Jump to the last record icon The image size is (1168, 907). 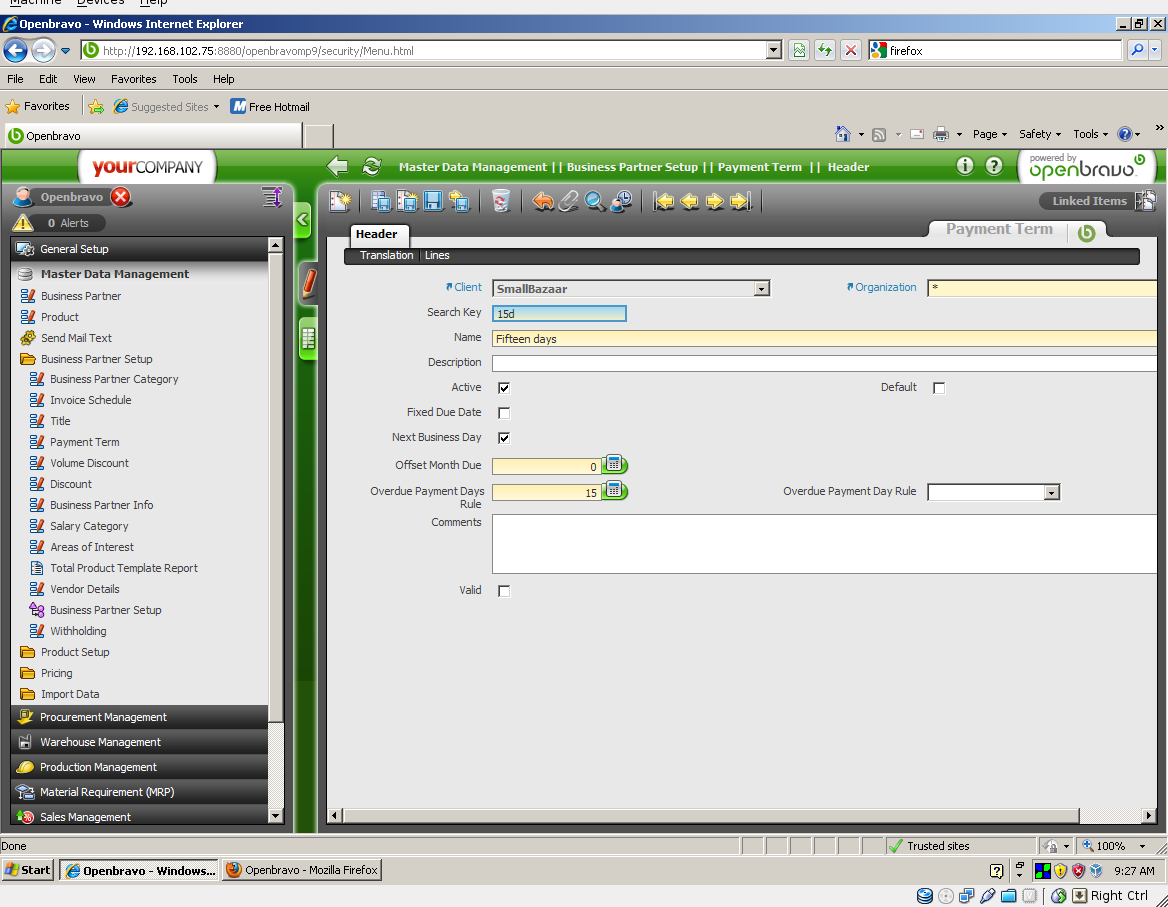point(740,201)
